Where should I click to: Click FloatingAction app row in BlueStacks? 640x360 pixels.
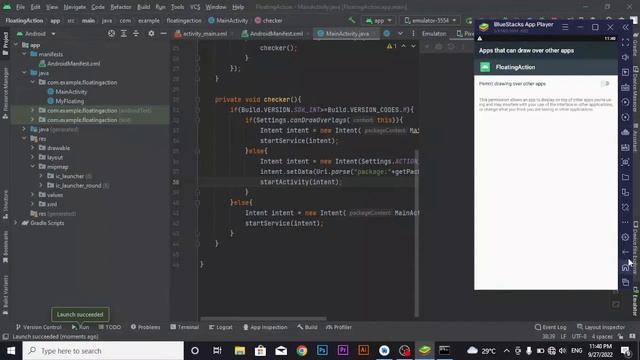546,67
